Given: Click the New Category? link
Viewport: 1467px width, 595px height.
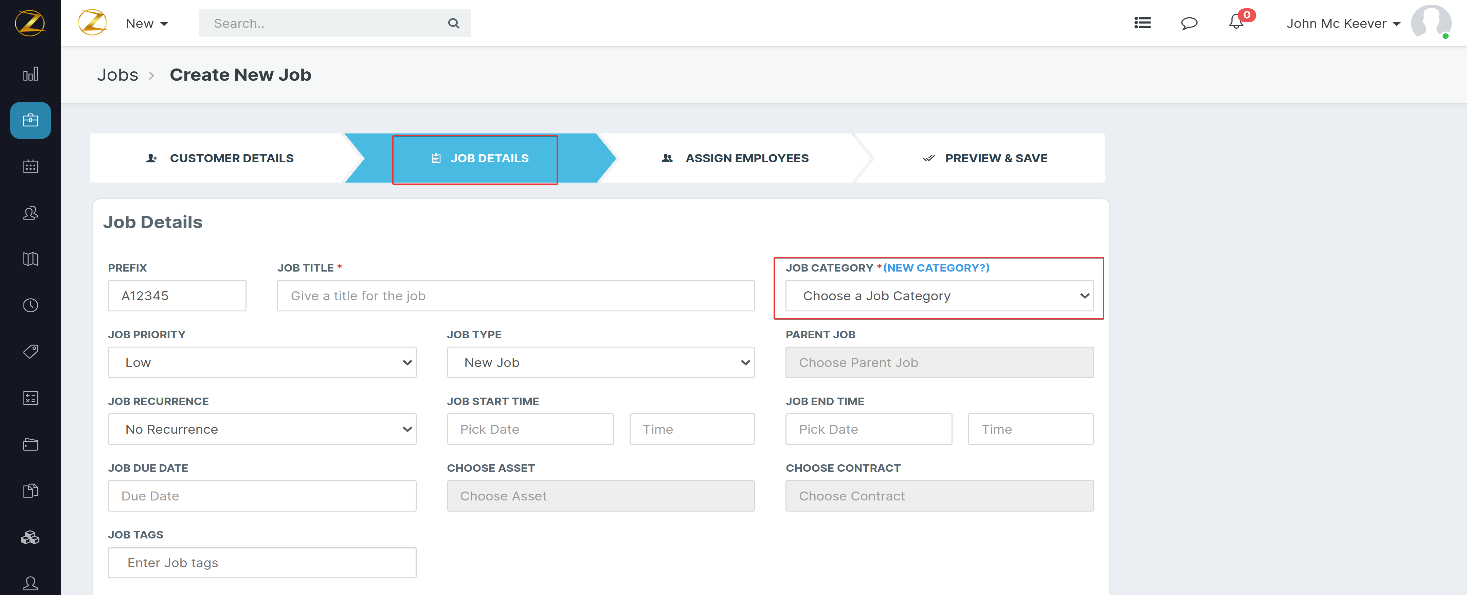Looking at the screenshot, I should coord(937,268).
